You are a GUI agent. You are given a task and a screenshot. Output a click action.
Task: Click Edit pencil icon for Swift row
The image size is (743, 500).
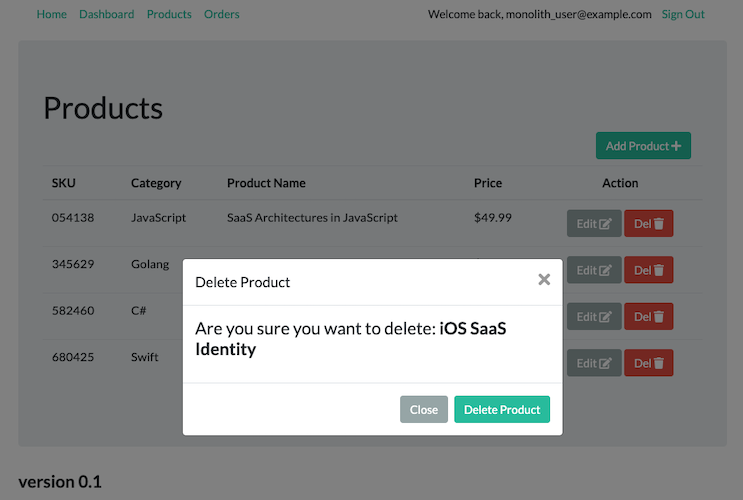pos(605,363)
